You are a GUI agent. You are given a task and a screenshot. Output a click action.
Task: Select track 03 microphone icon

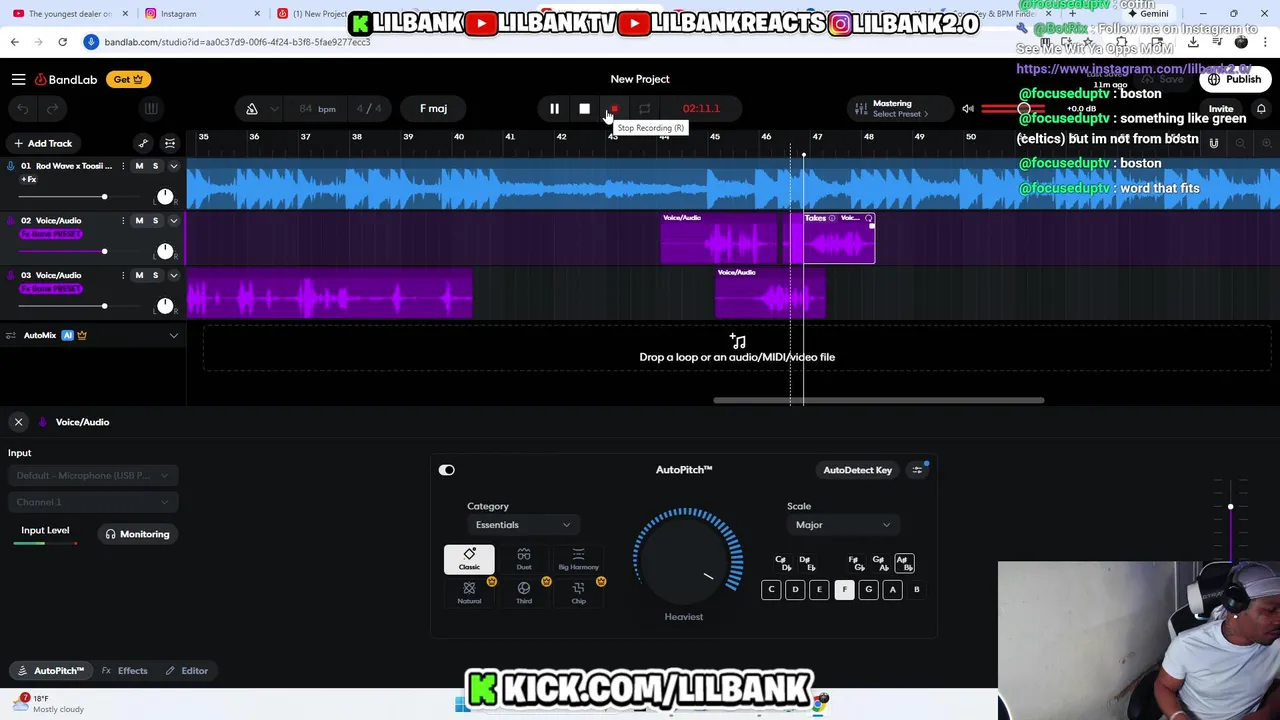[11, 275]
